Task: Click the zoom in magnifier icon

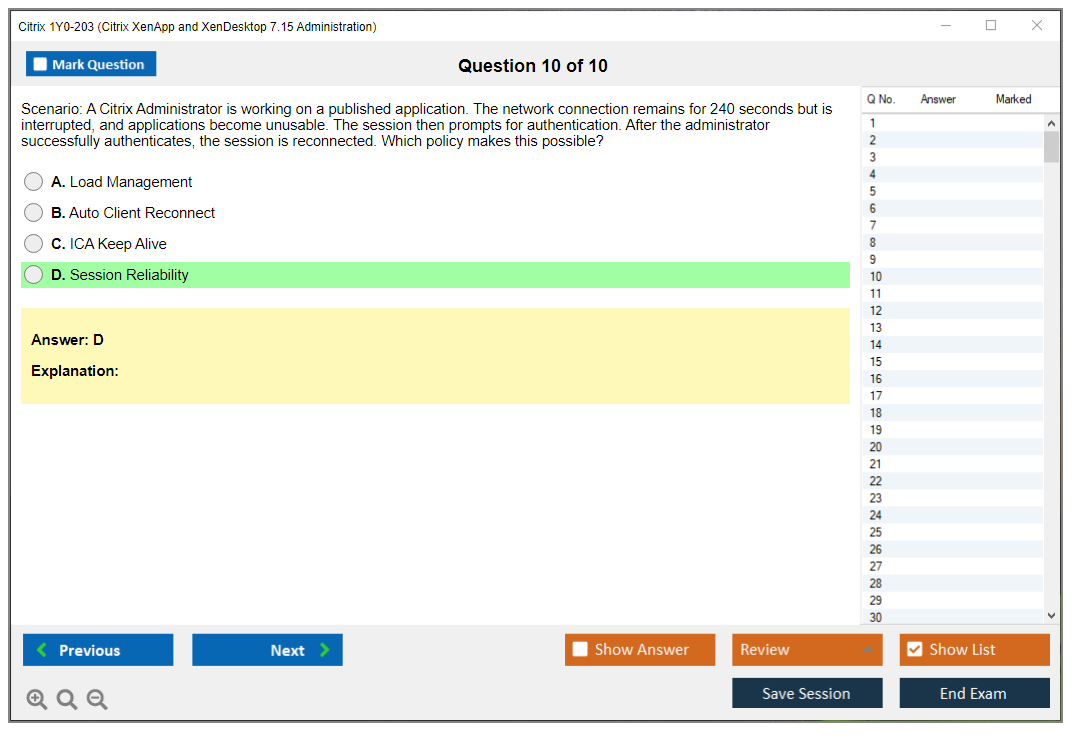Action: click(x=37, y=700)
